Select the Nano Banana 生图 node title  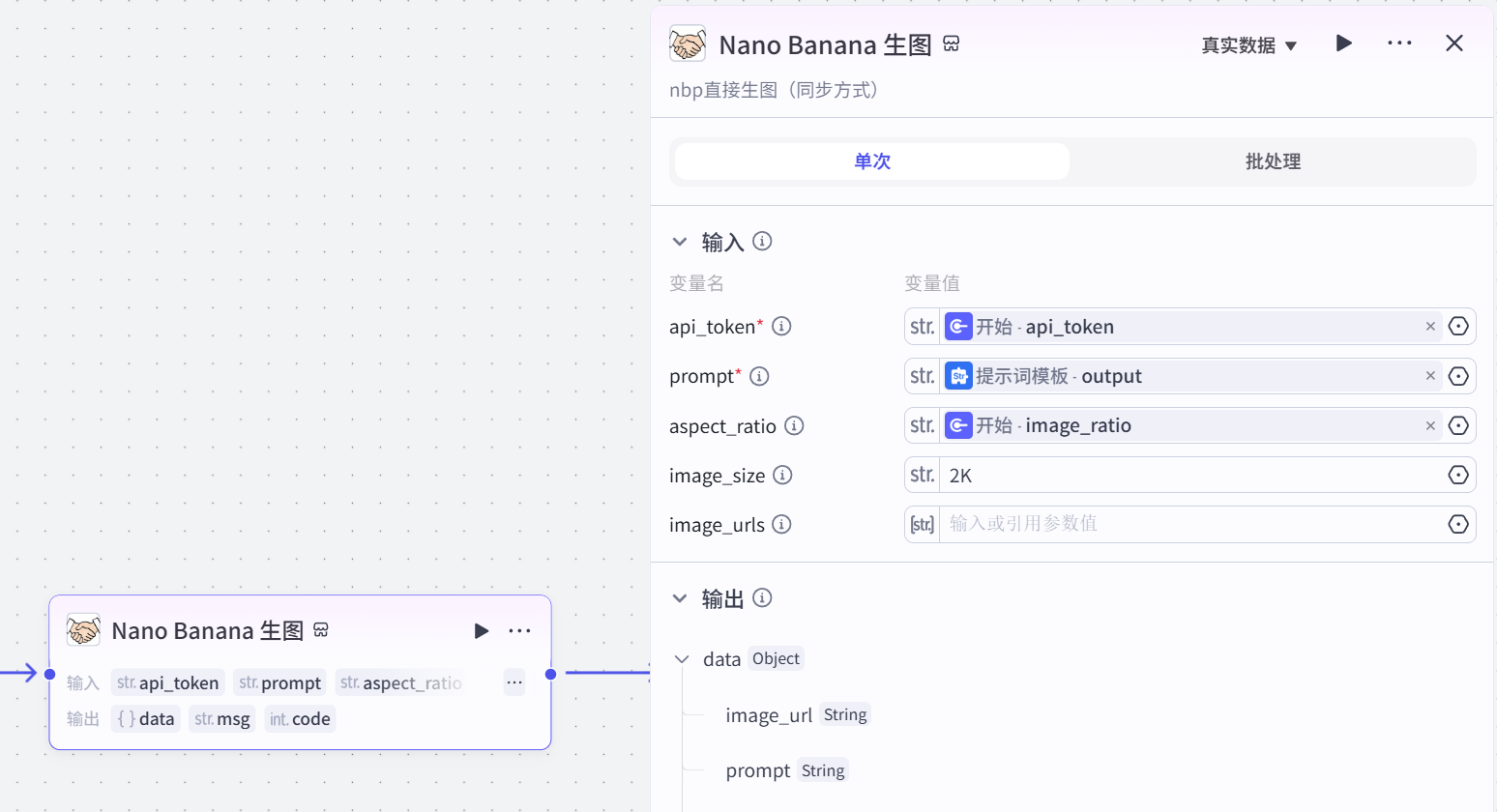click(208, 631)
